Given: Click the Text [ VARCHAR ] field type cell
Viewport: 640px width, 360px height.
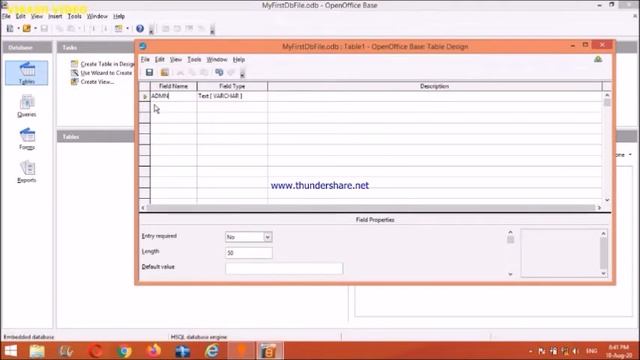Looking at the screenshot, I should click(x=232, y=96).
